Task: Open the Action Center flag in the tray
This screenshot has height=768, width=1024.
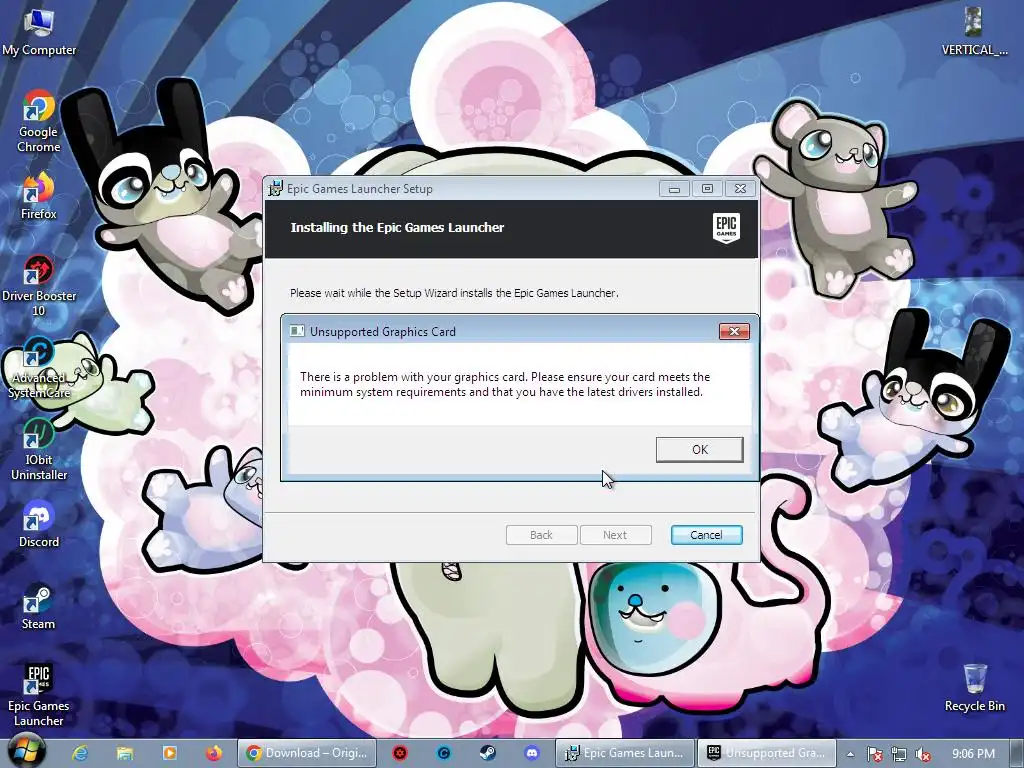Action: (874, 754)
